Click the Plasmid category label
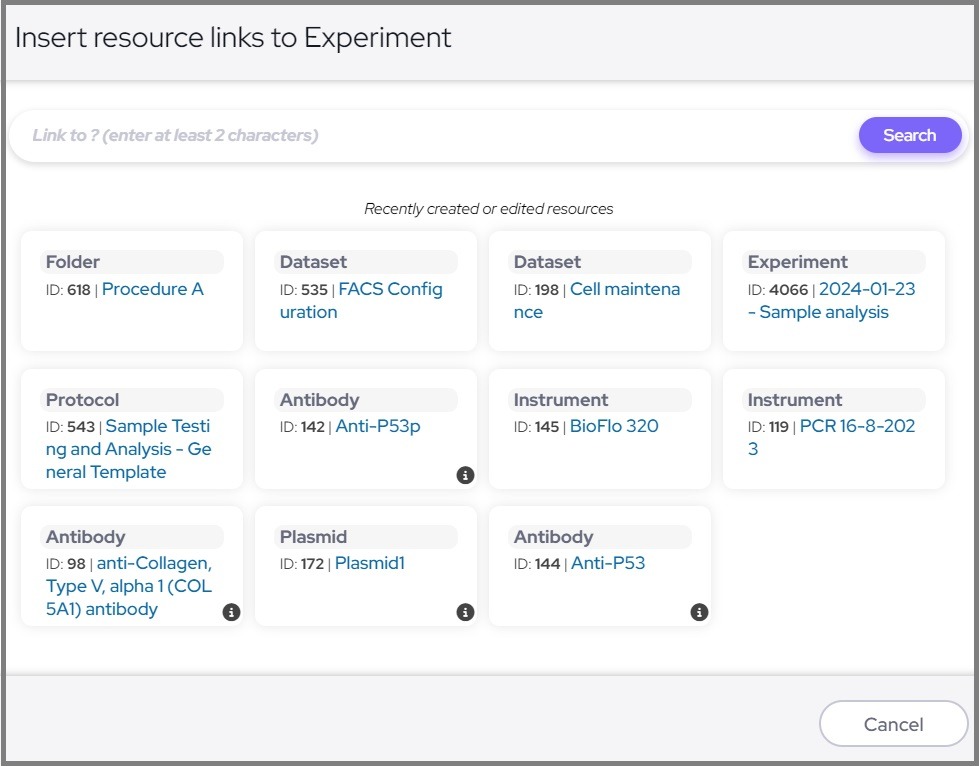Image resolution: width=979 pixels, height=766 pixels. pyautogui.click(x=313, y=537)
